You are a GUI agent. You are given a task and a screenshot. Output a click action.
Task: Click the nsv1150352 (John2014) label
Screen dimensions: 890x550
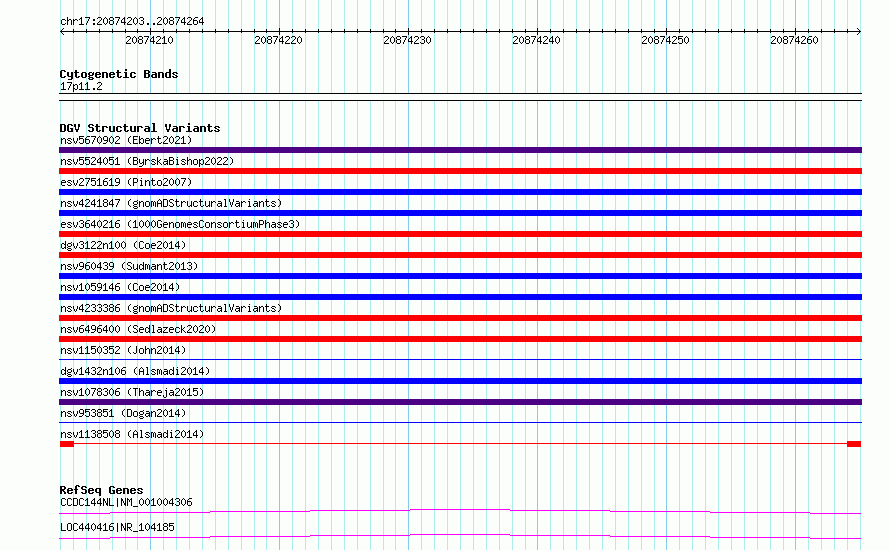click(x=123, y=350)
